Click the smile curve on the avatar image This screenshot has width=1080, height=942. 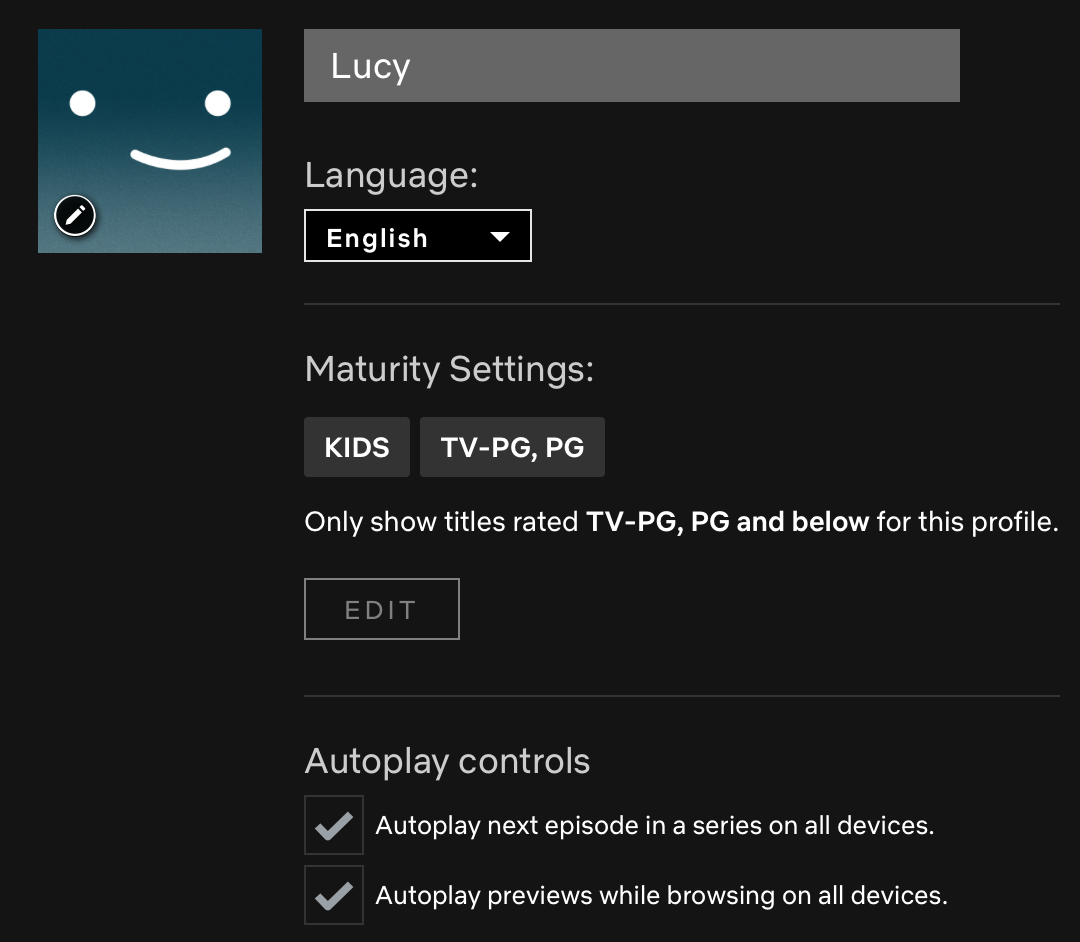180,158
